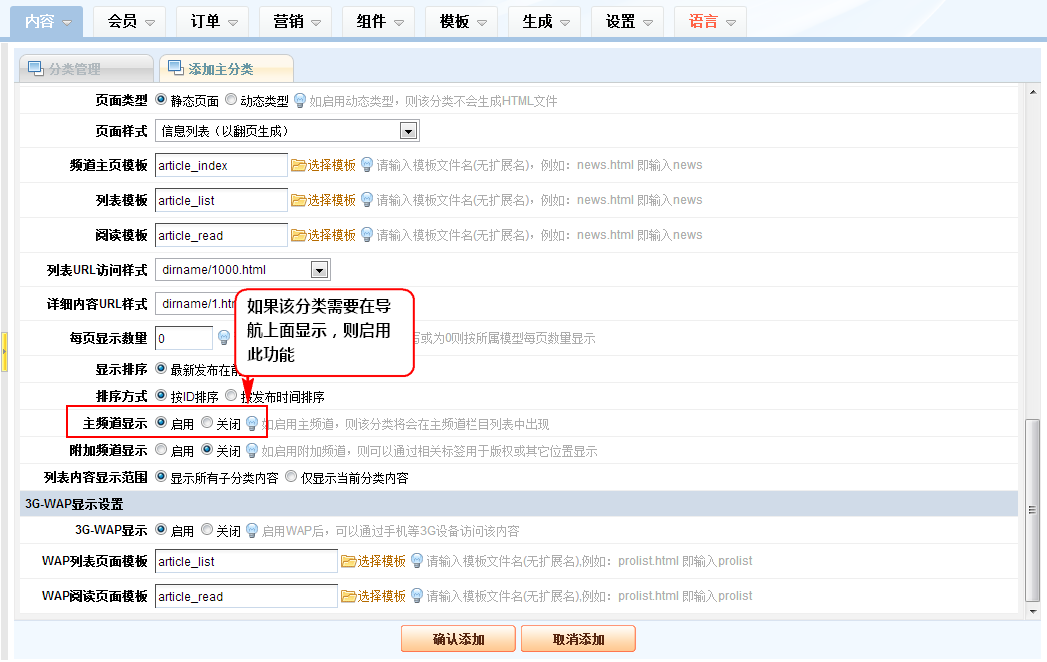Enable 启用 radio for 附加频道显示

tap(161, 451)
